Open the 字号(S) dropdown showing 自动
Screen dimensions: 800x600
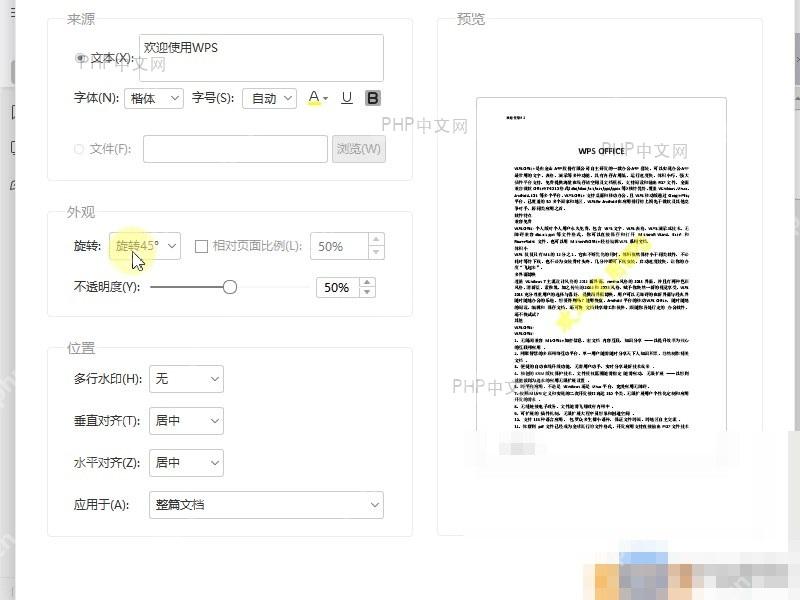(x=269, y=98)
